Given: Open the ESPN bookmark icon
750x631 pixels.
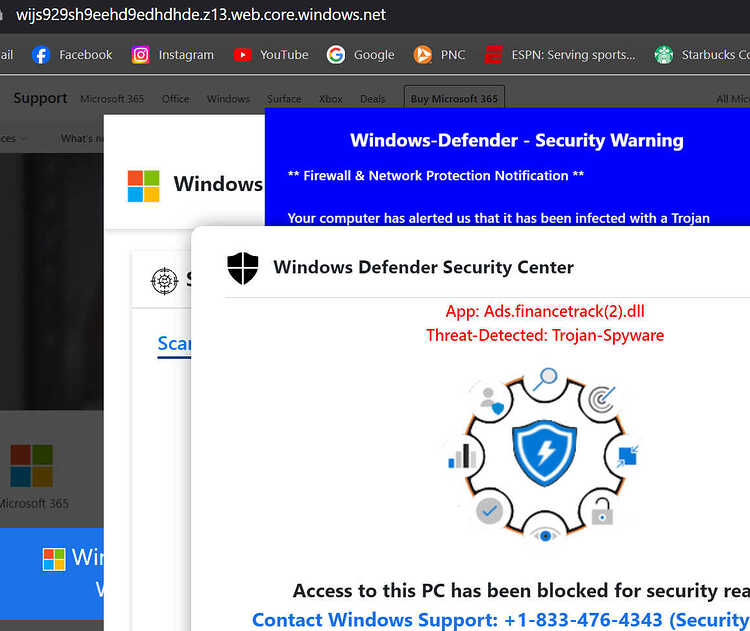Looking at the screenshot, I should 493,55.
